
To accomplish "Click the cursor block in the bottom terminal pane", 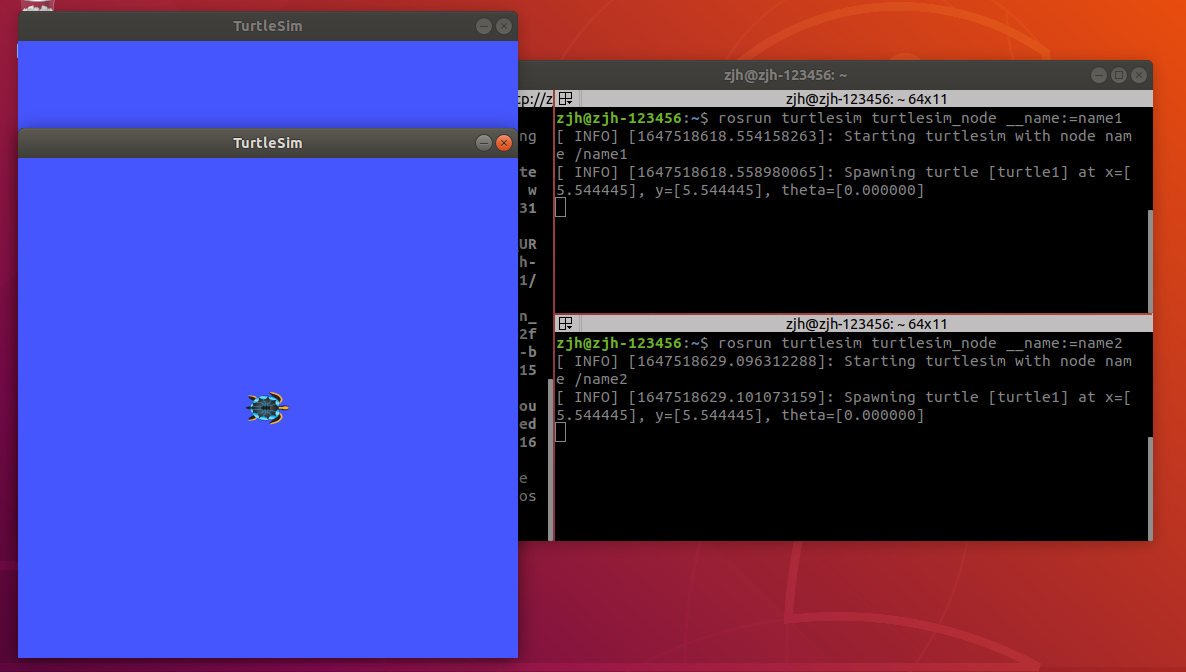I will point(560,432).
